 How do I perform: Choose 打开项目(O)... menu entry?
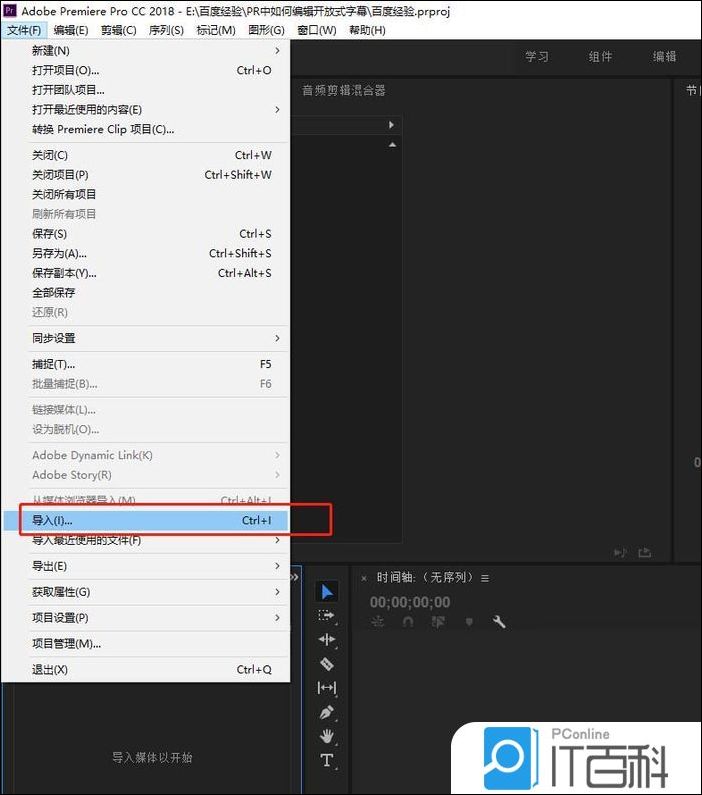pos(145,70)
